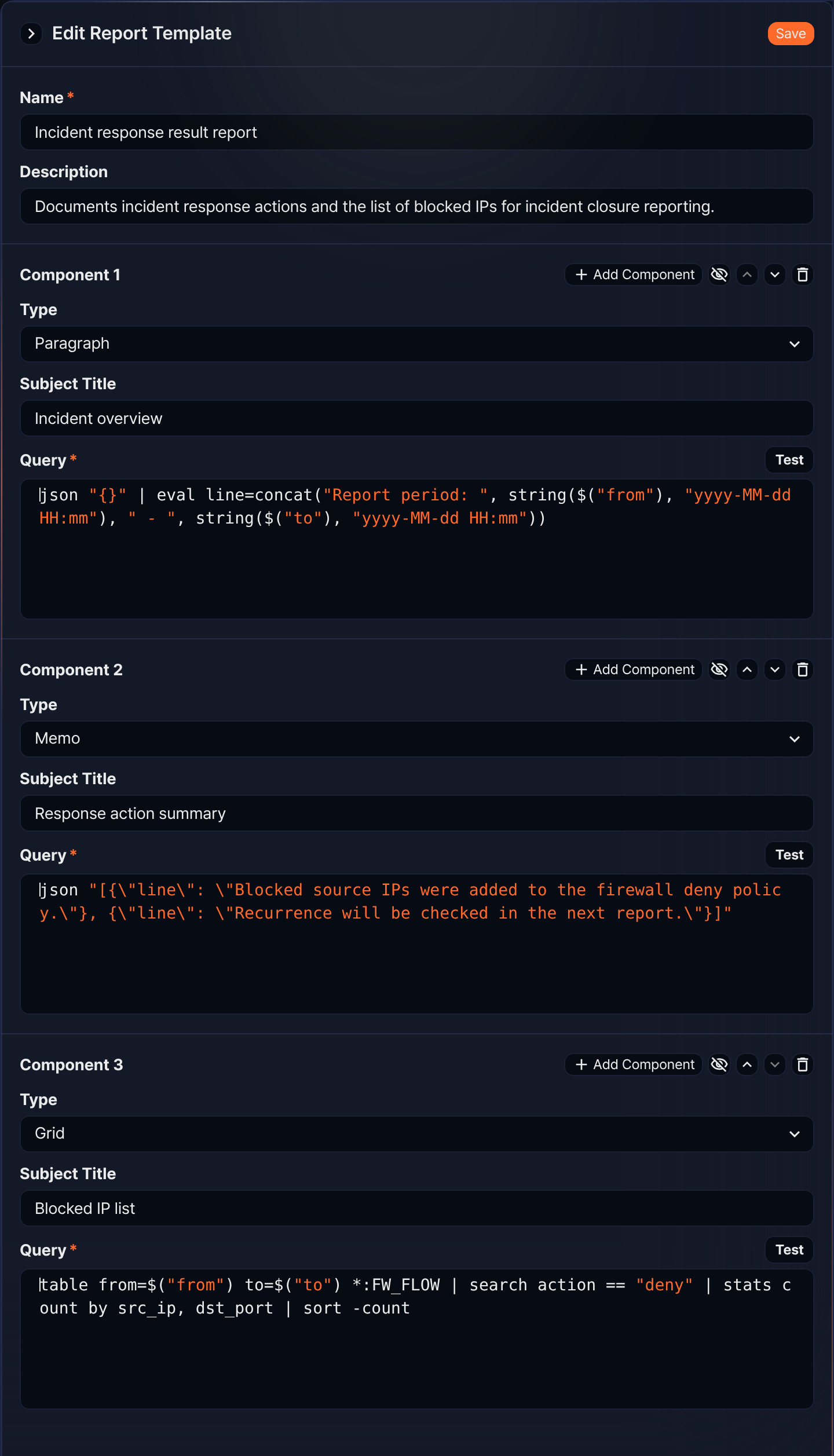Screen dimensions: 834x1456
Task: Focus the Component 2 json query editor
Action: (417, 944)
